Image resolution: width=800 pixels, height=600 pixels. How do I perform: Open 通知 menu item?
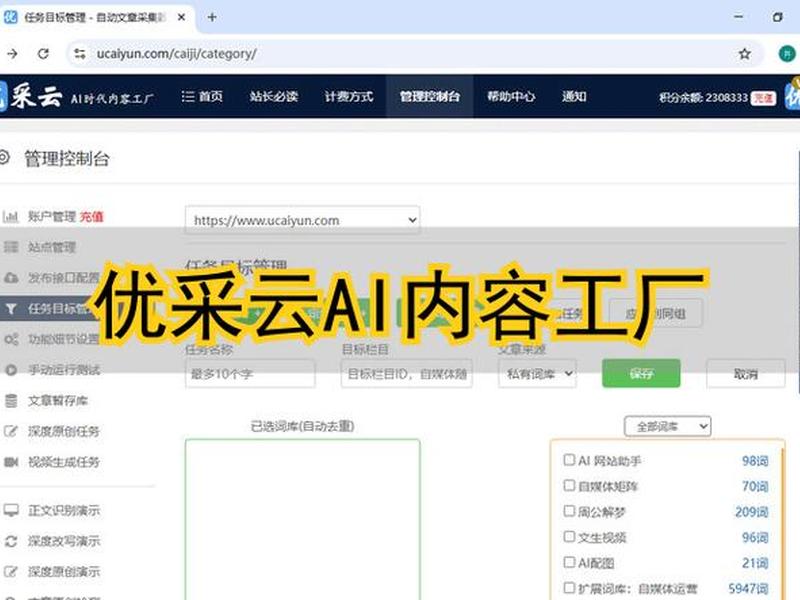[574, 96]
